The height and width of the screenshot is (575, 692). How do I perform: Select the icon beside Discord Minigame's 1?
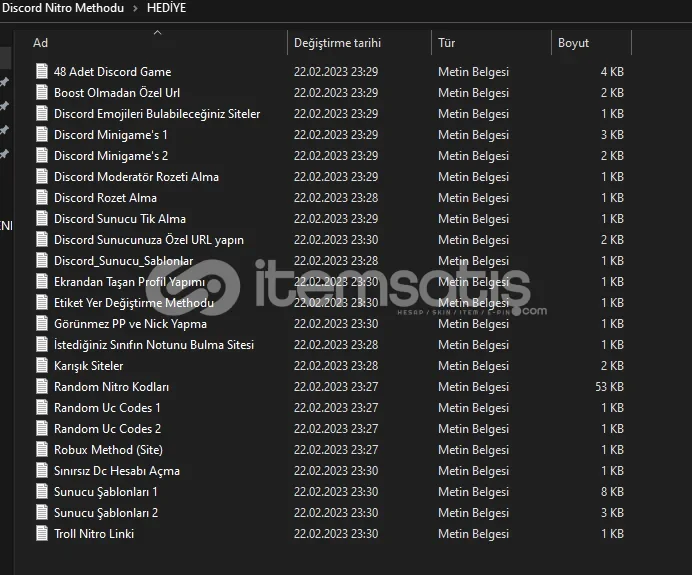click(42, 135)
